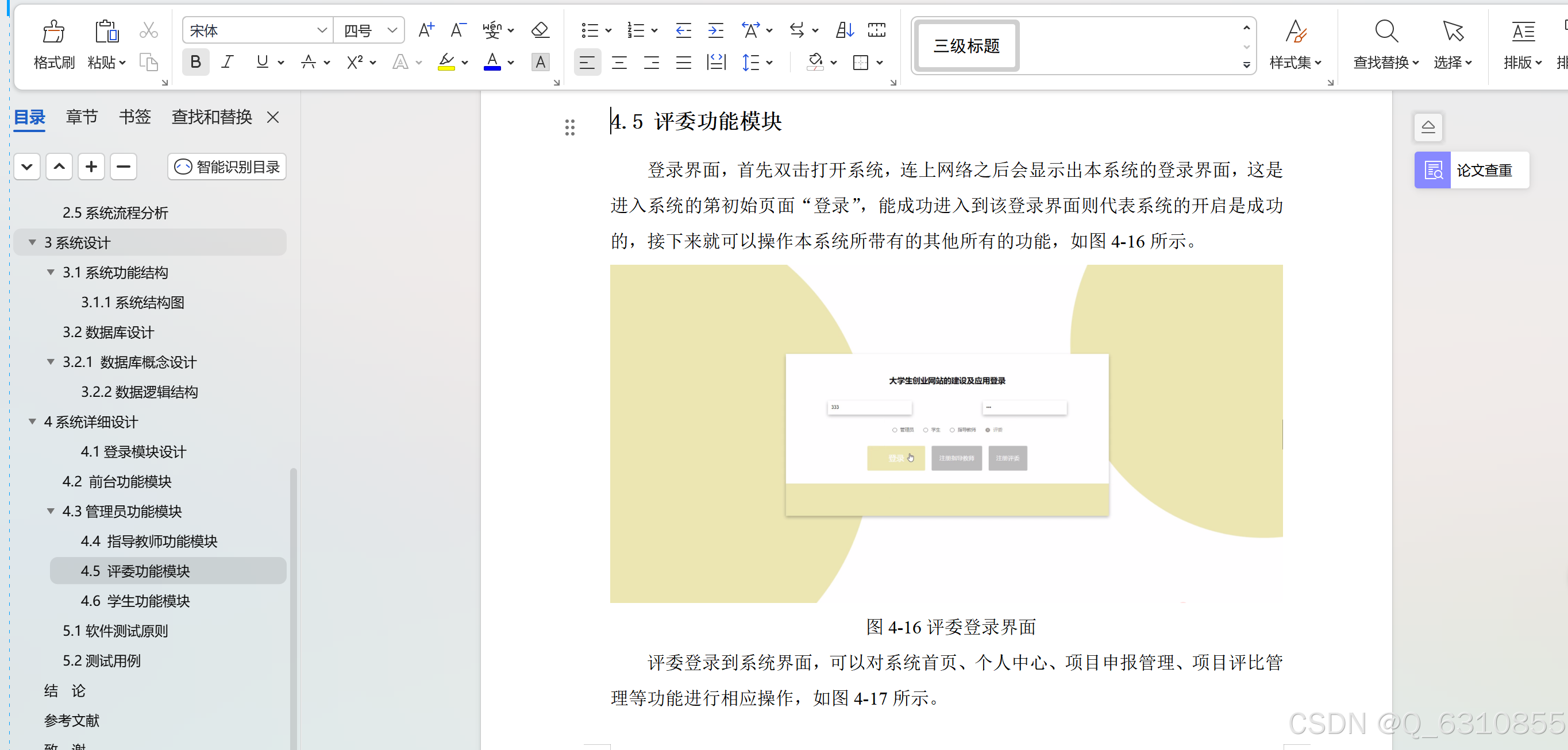Viewport: 1568px width, 750px height.
Task: Collapse the 4 系统详细设计 outline node
Action: (x=32, y=421)
